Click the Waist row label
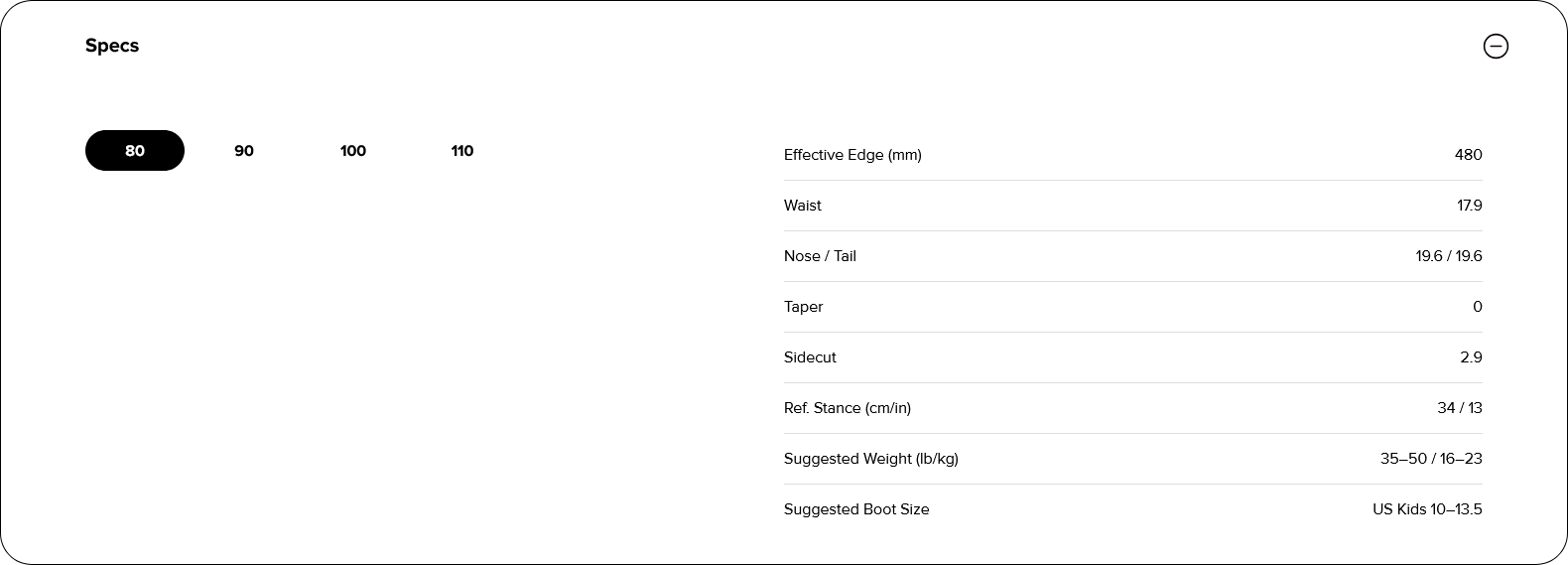Screen dimensions: 1568x565 803,206
